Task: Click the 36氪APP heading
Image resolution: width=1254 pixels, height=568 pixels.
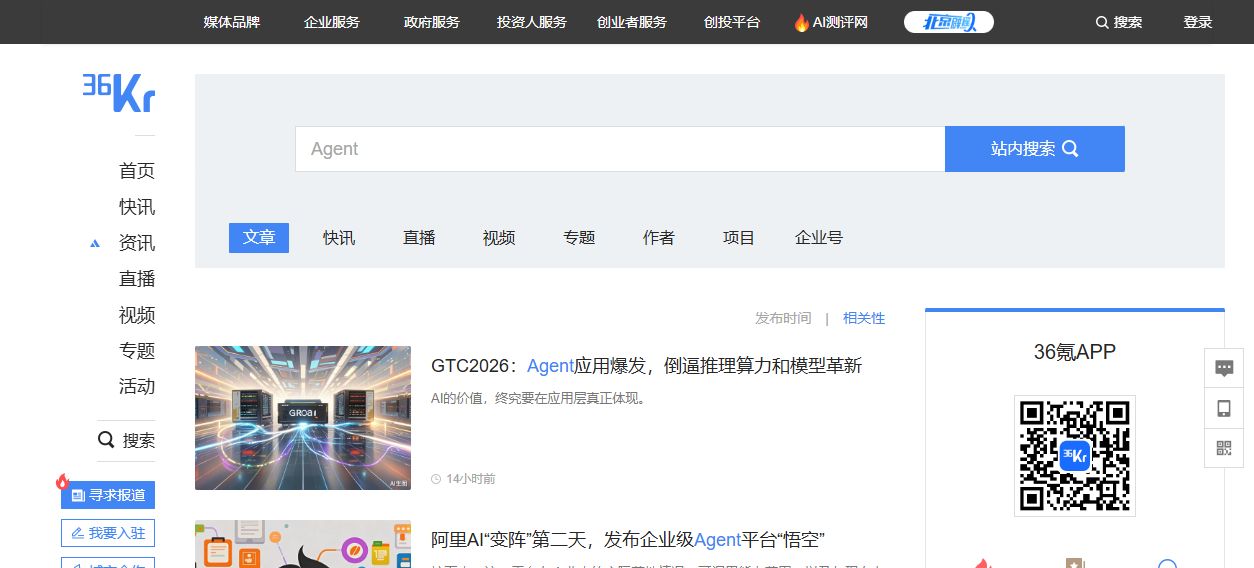Action: [1075, 352]
